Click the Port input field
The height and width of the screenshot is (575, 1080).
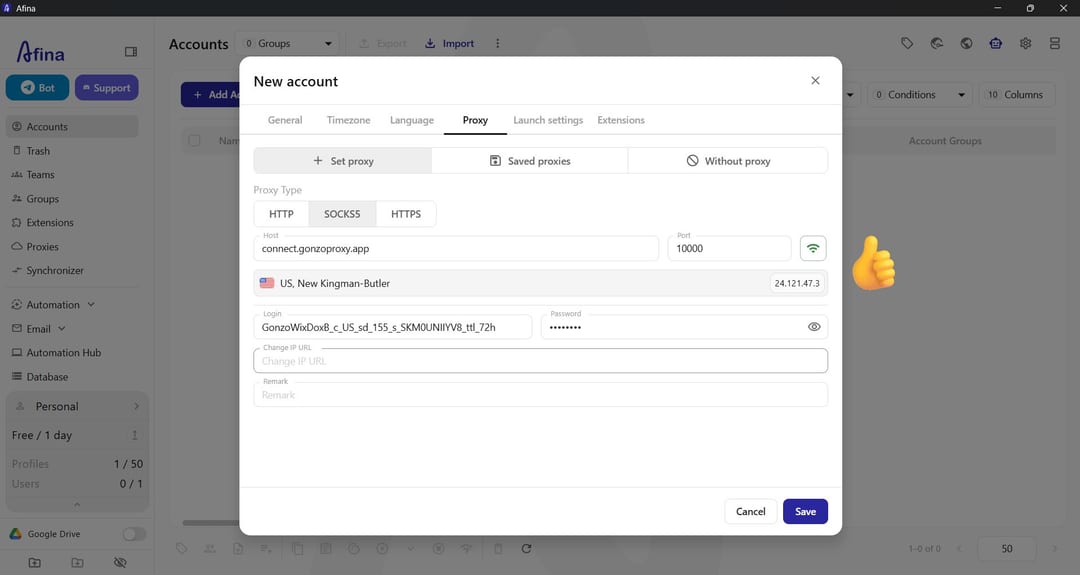[729, 249]
